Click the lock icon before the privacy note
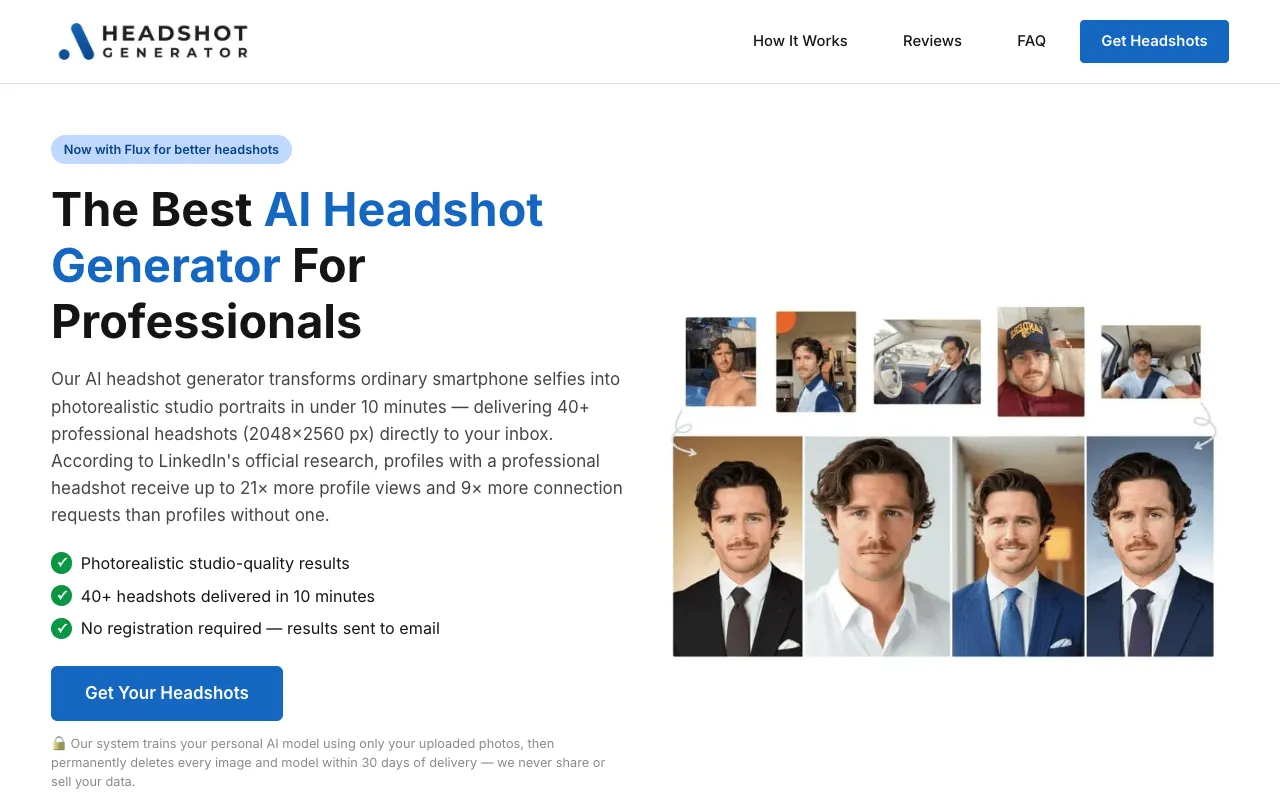The height and width of the screenshot is (800, 1280). (59, 743)
